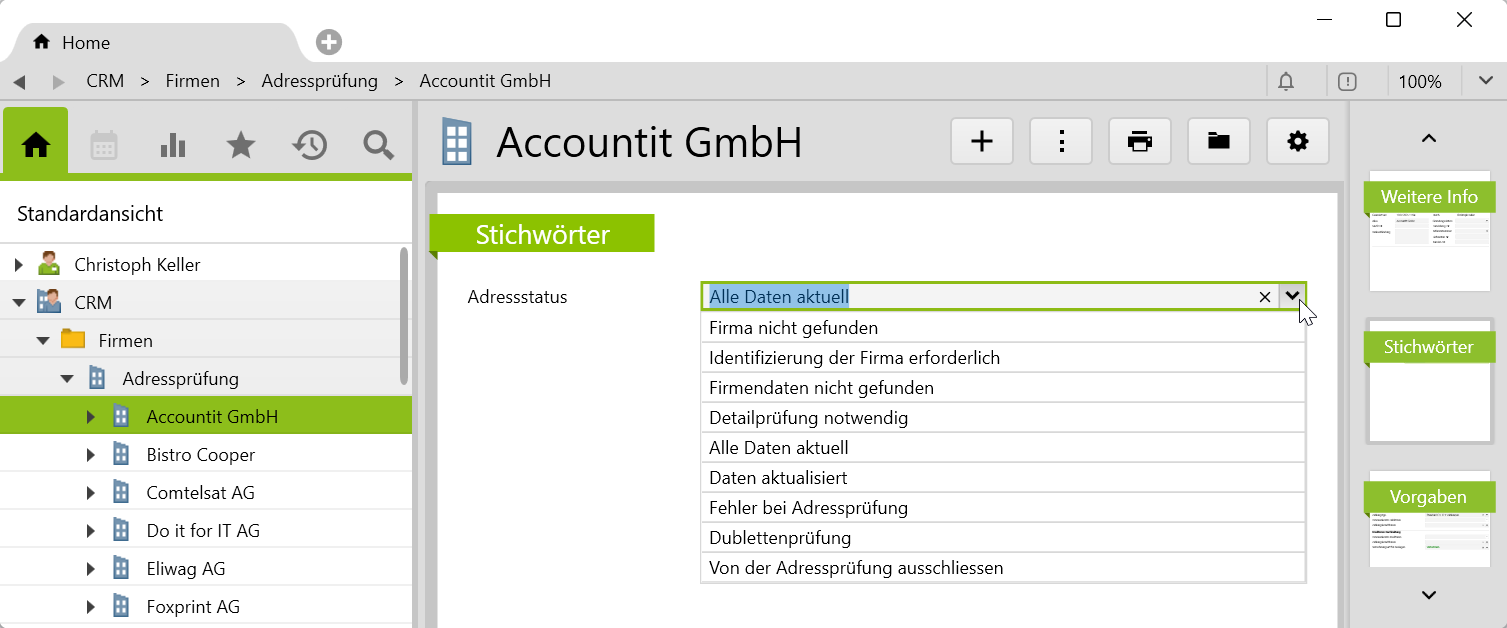This screenshot has height=628, width=1507.
Task: Open the Home tab
Action: click(x=85, y=43)
